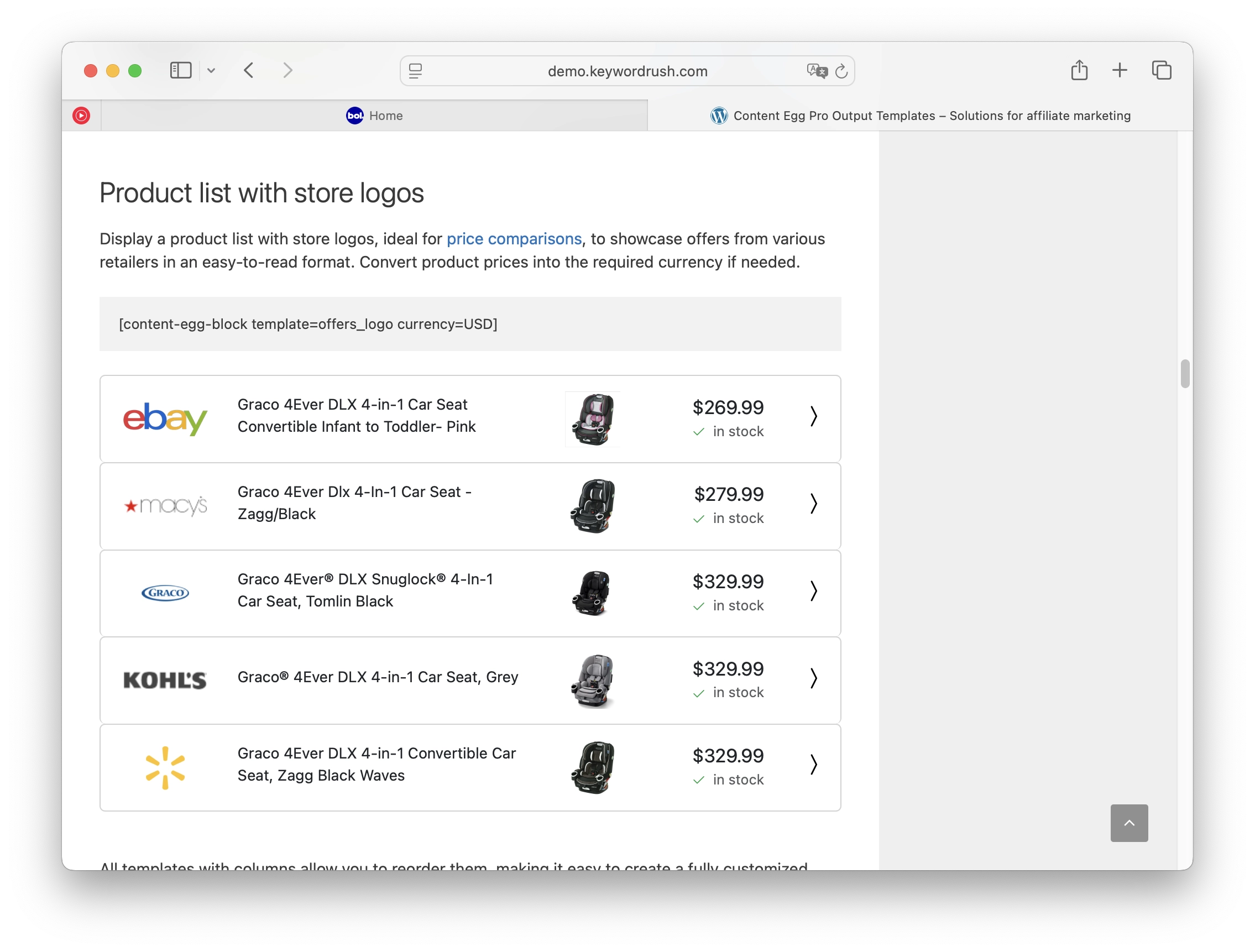The image size is (1255, 952).
Task: Show the tab overview icon
Action: click(1162, 70)
